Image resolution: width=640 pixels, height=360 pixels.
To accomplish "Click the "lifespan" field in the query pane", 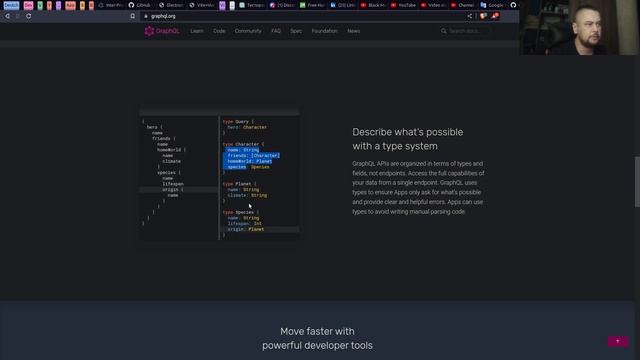I will pyautogui.click(x=173, y=184).
